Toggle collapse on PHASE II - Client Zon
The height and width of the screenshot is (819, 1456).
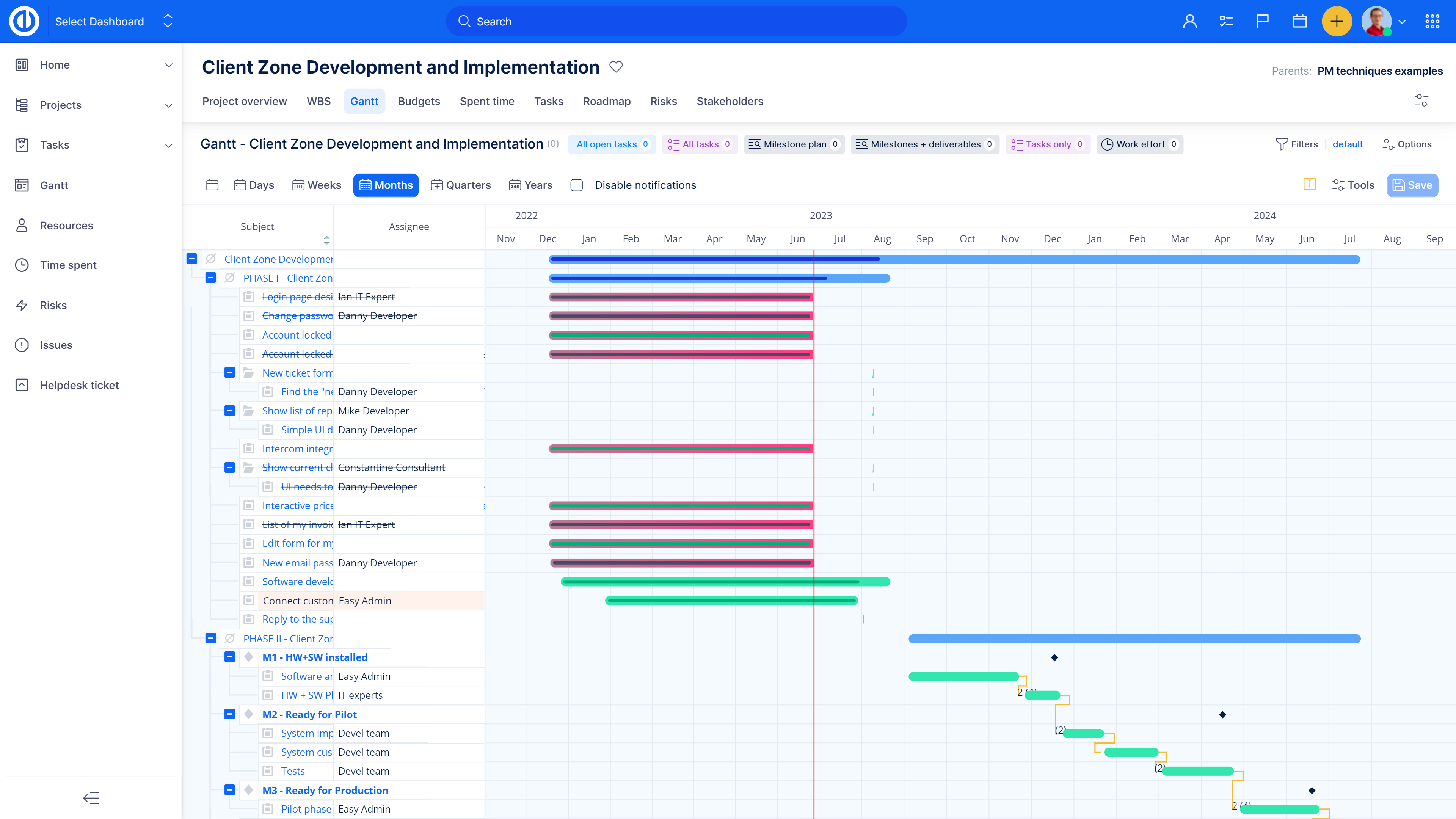click(211, 638)
